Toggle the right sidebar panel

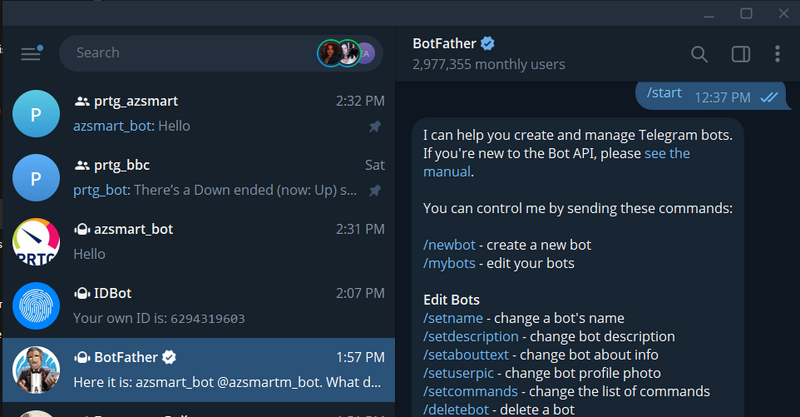click(740, 54)
